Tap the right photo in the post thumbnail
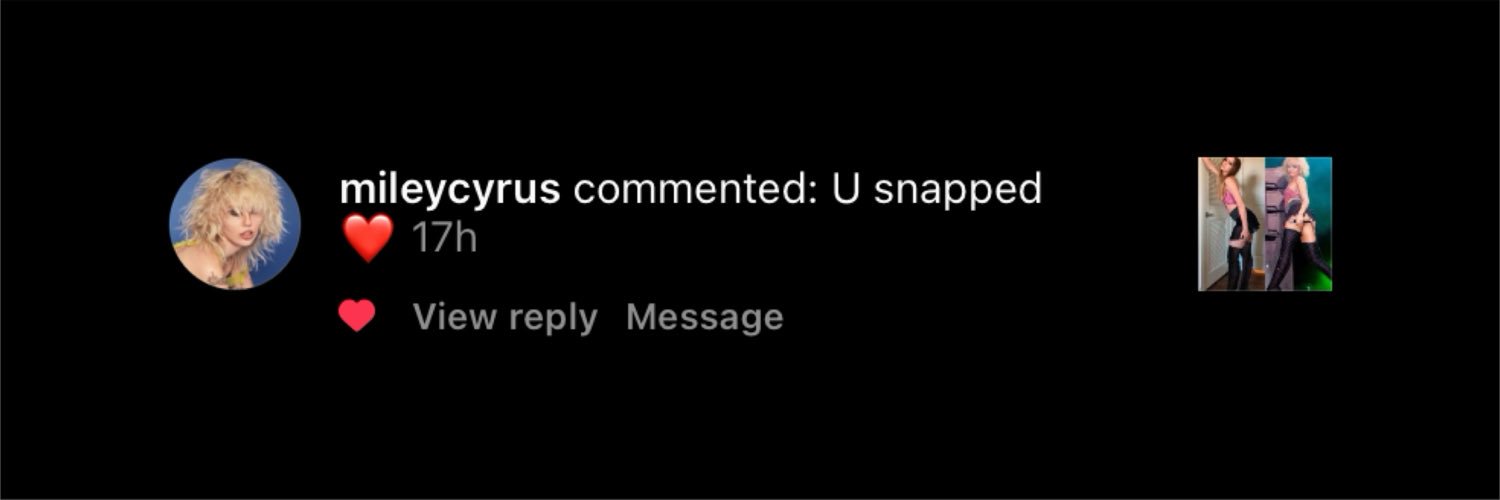Screen dimensions: 1500x500 point(1299,224)
